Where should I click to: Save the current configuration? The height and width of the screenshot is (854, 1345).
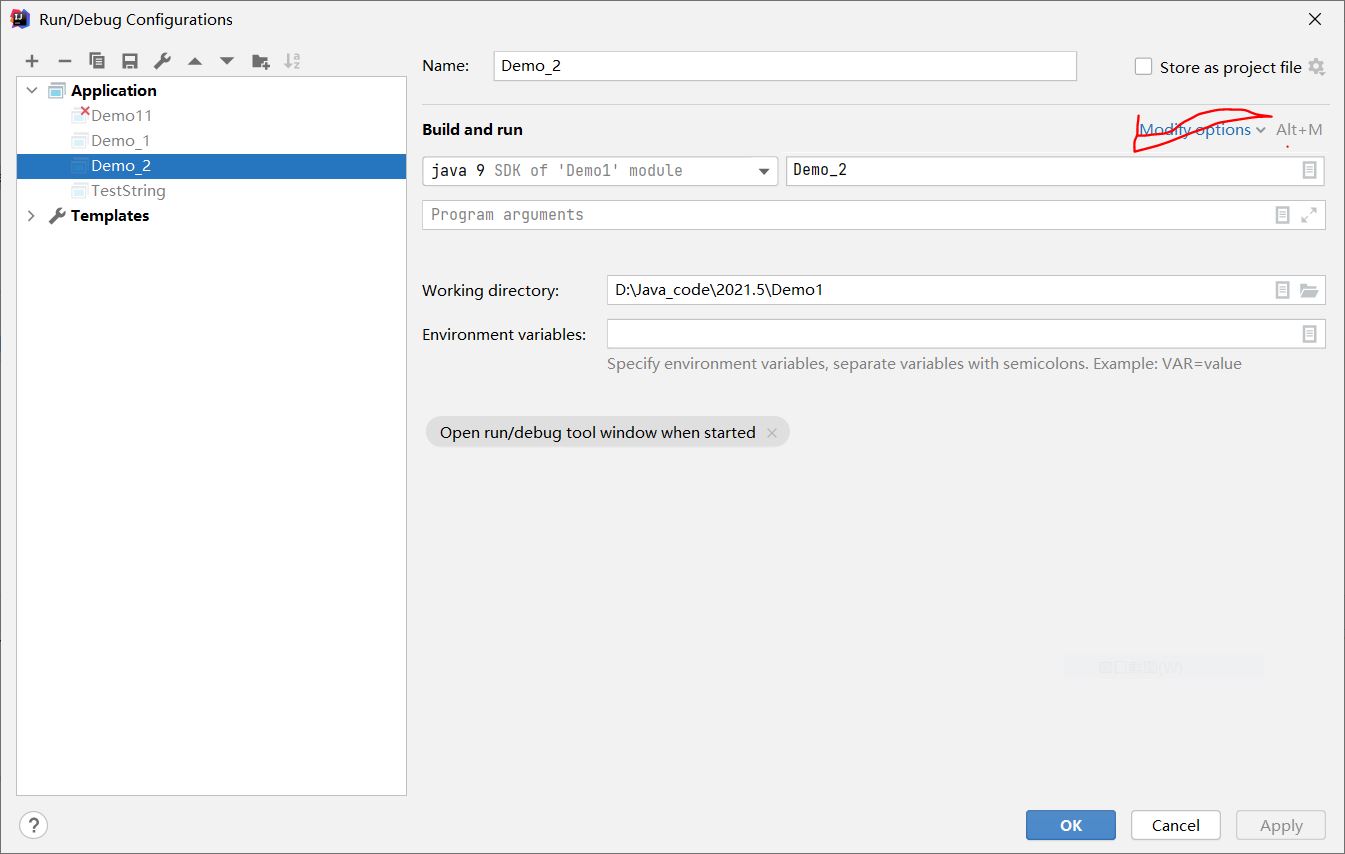click(x=129, y=60)
